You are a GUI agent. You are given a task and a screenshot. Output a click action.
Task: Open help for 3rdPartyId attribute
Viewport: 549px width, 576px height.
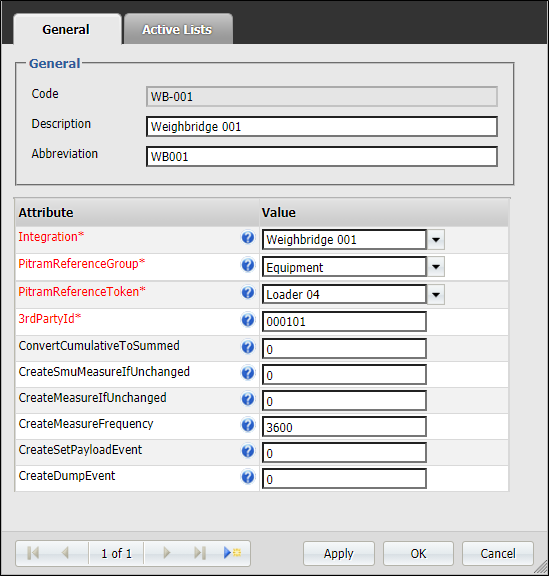tap(248, 320)
